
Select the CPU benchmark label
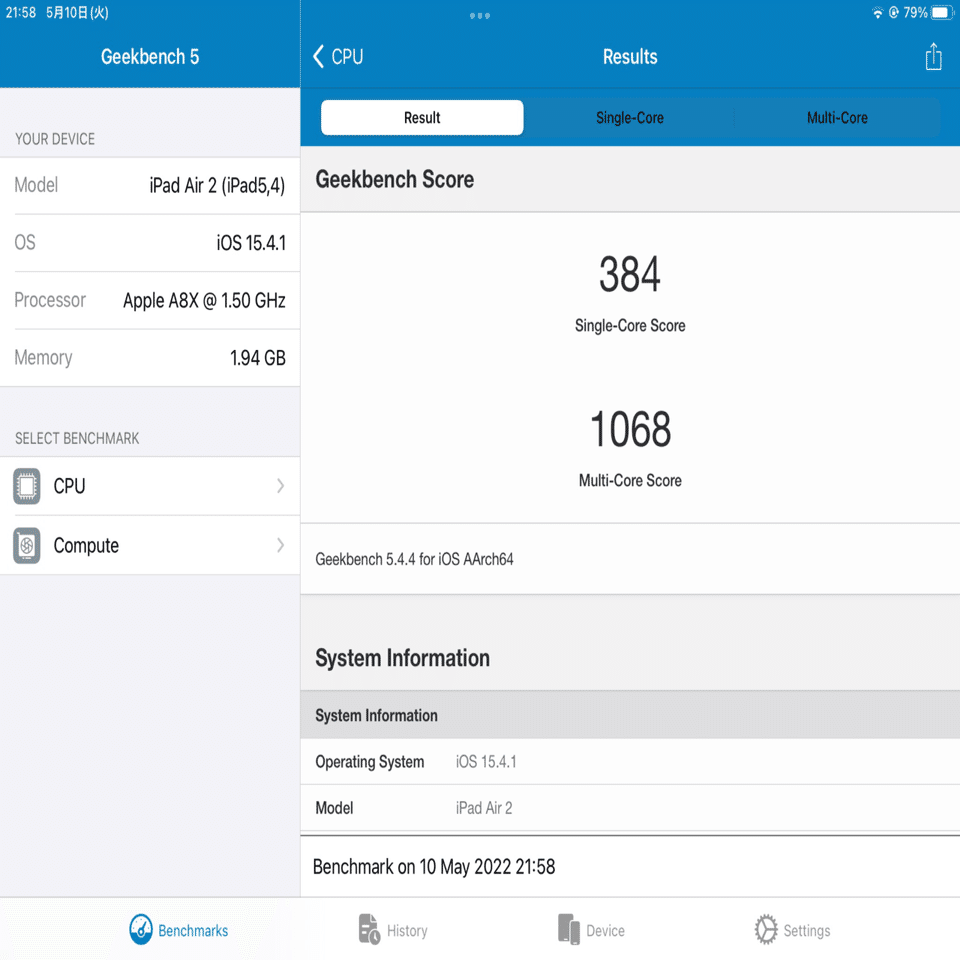tap(69, 486)
